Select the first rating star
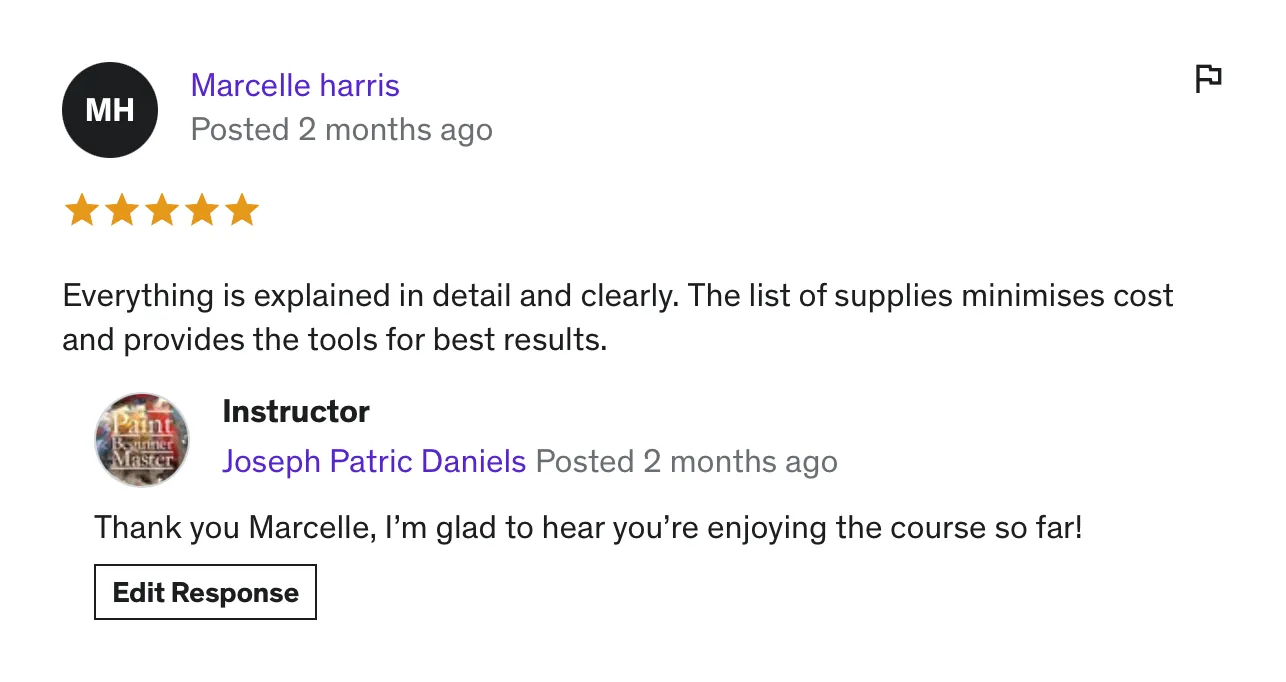The width and height of the screenshot is (1286, 682). (81, 210)
